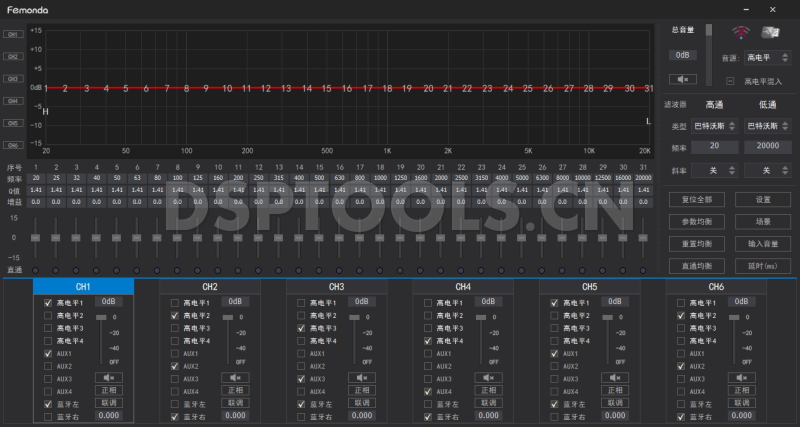
Task: Mute channel CH4 with speaker icon
Action: point(488,378)
